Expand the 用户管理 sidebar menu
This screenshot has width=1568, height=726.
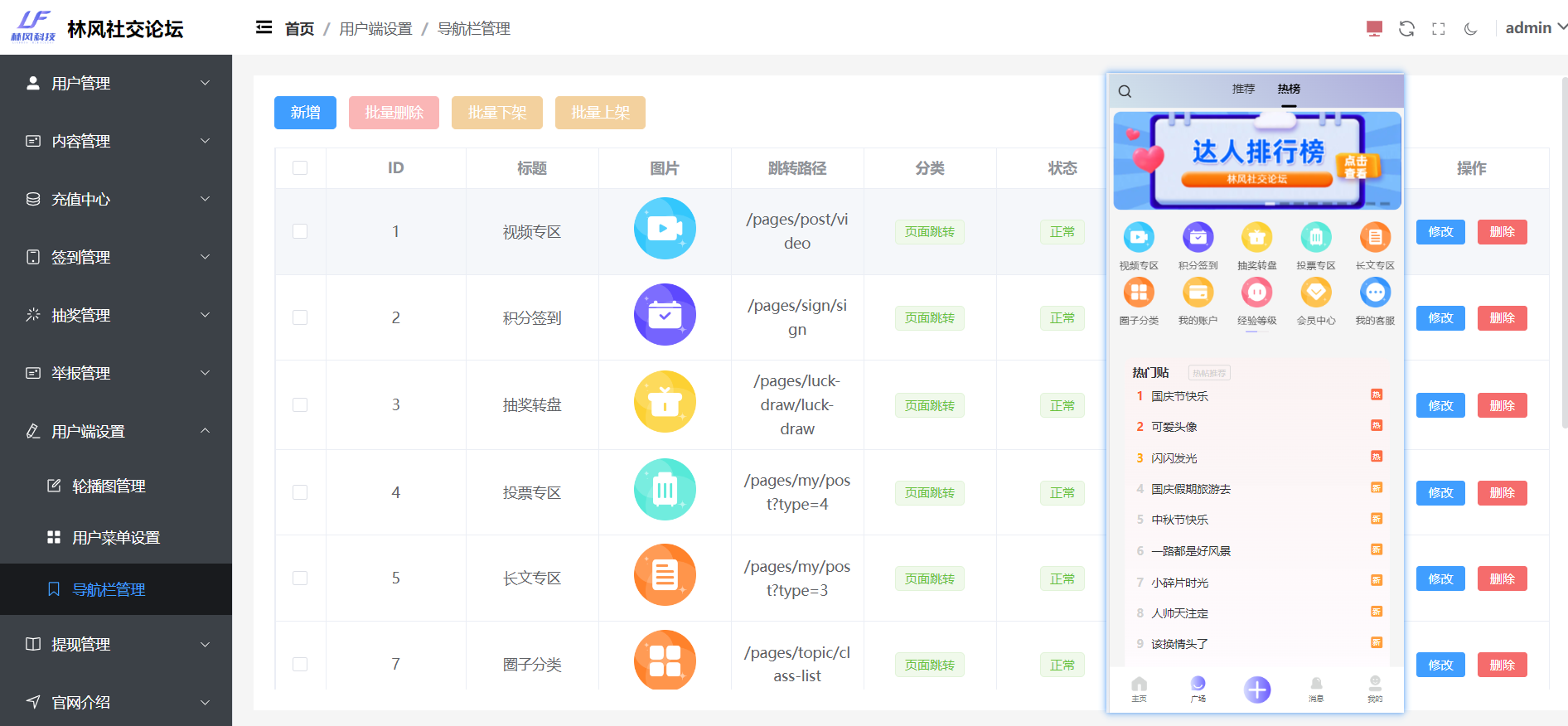click(116, 84)
